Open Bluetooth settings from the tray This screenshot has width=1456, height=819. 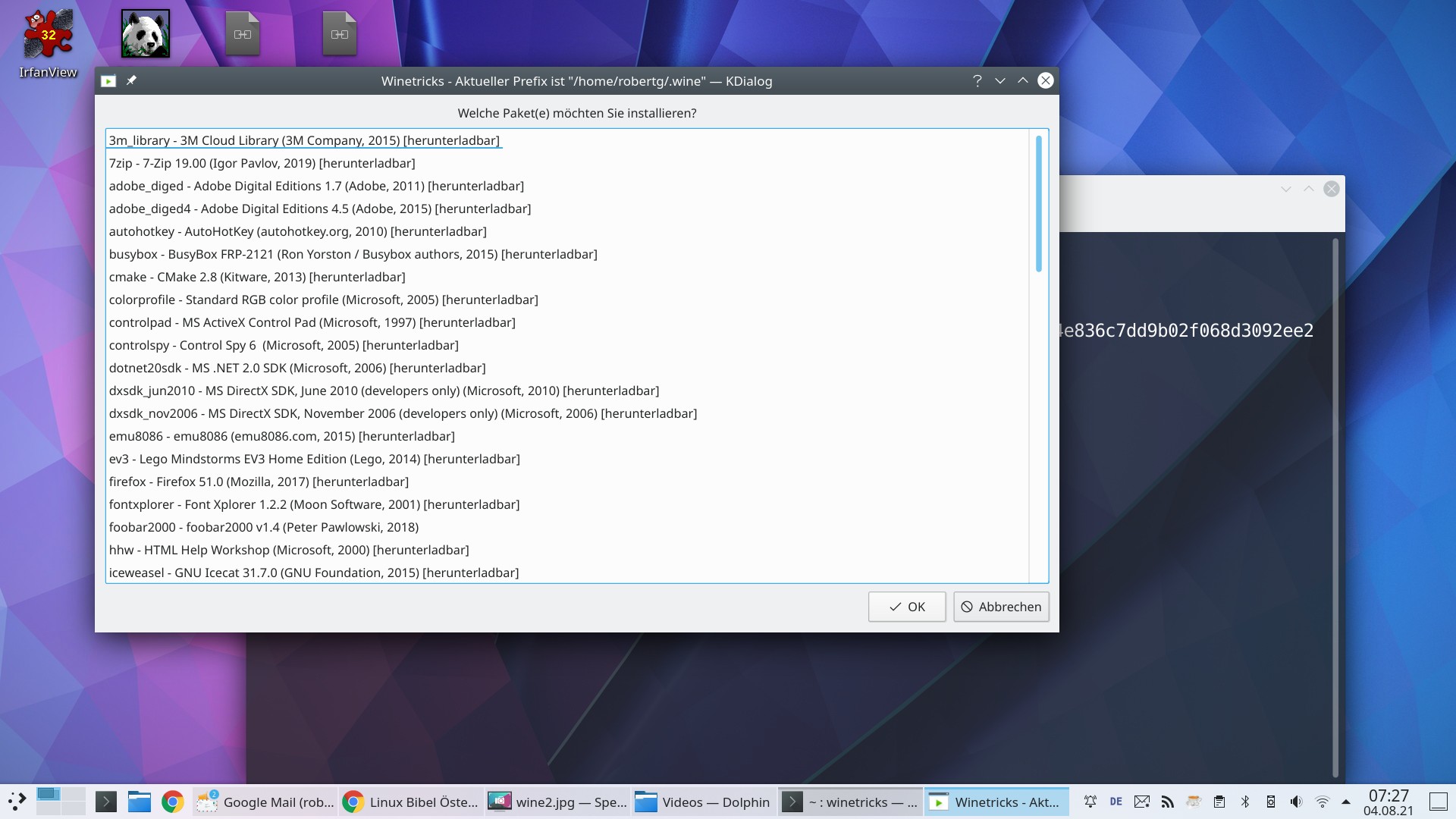point(1246,802)
